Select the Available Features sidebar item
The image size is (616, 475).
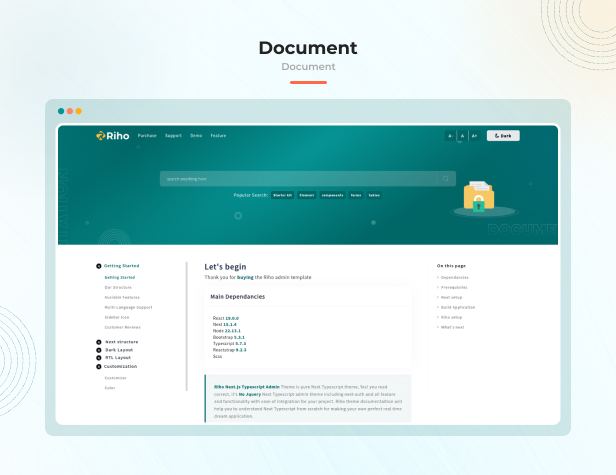click(x=122, y=297)
